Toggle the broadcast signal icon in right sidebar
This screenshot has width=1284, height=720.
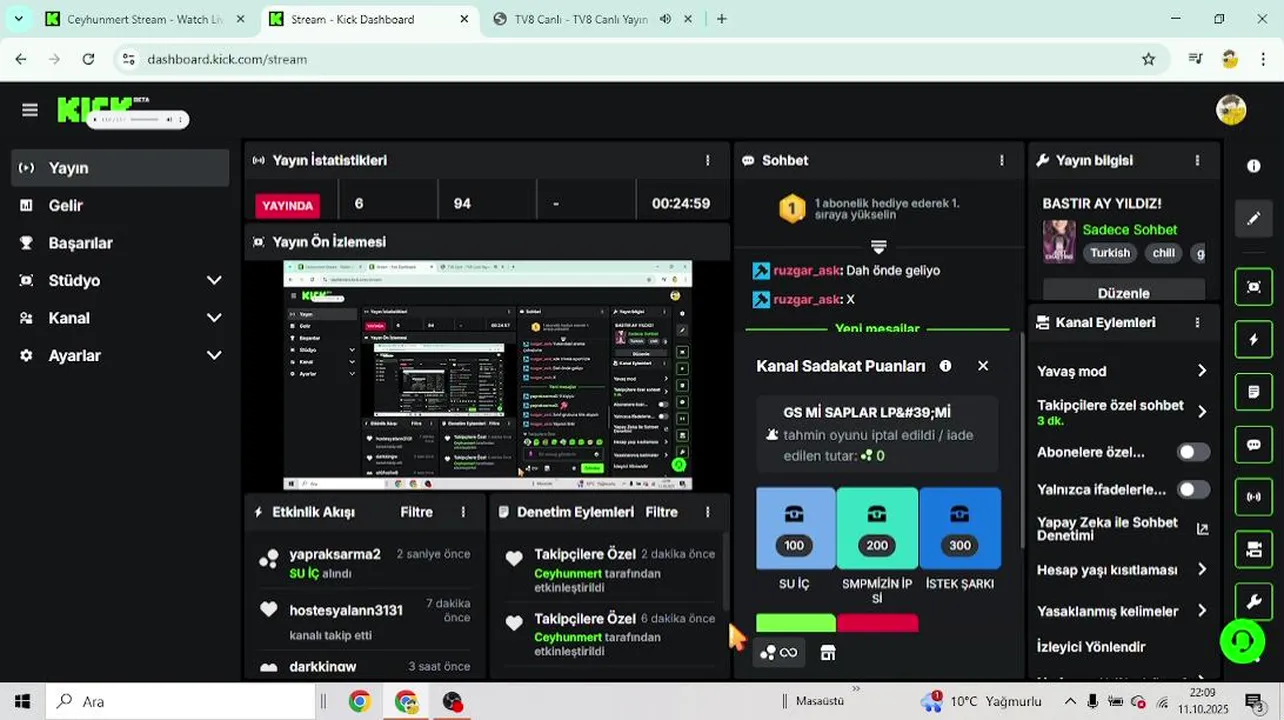click(x=1254, y=496)
